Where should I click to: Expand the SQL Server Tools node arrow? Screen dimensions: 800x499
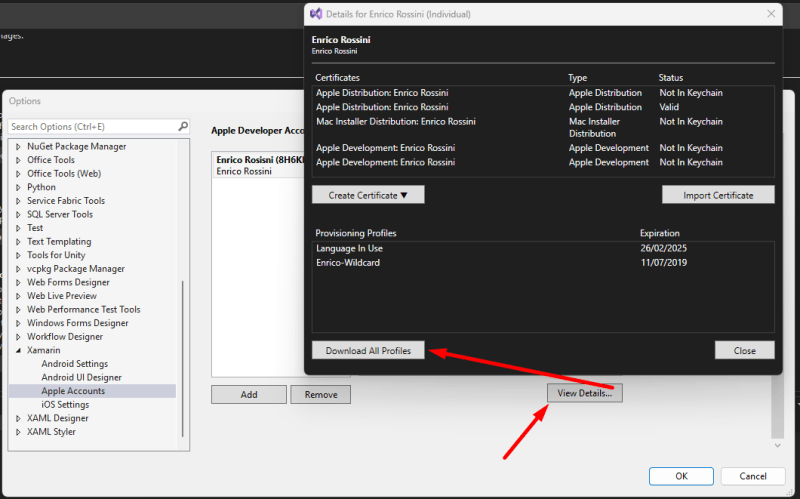pos(18,214)
